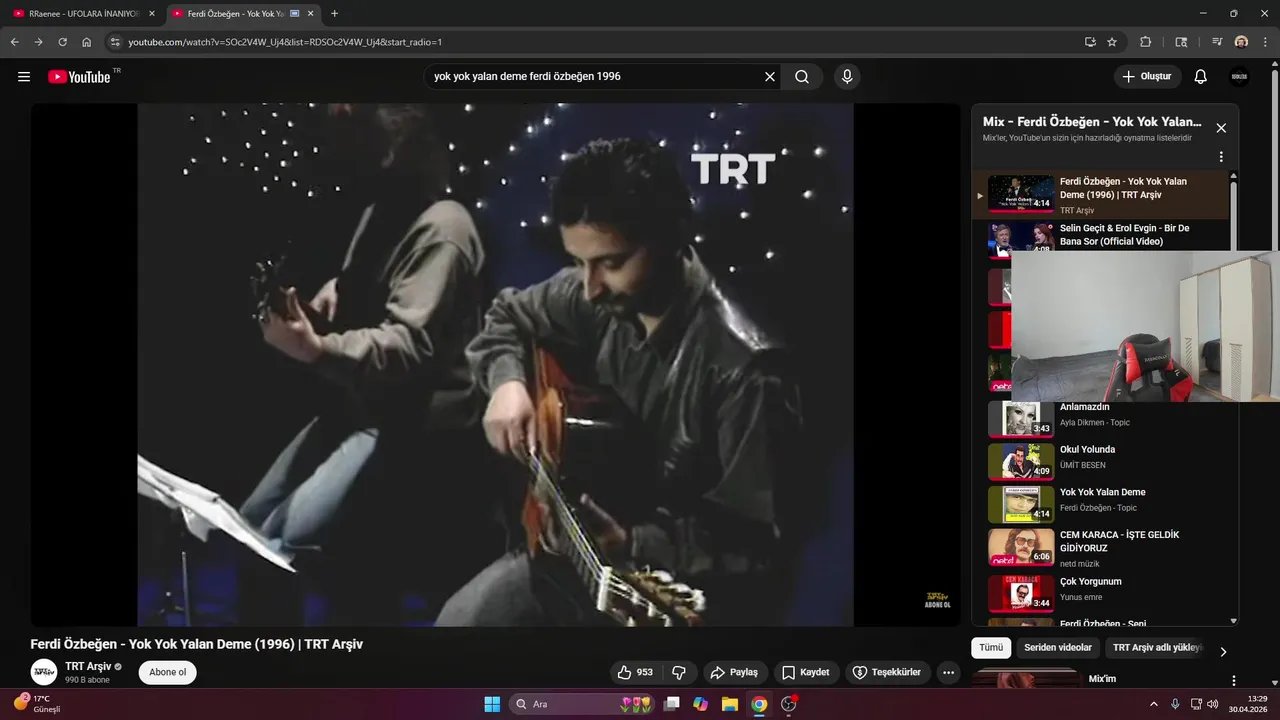Go forward in browser history

tap(38, 42)
